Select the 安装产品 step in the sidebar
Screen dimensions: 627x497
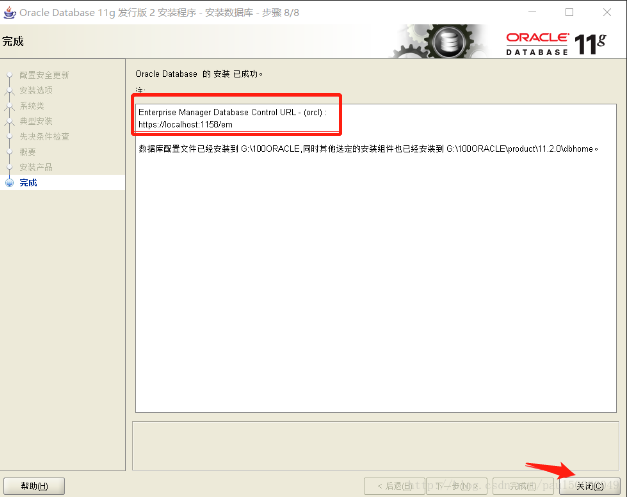pyautogui.click(x=36, y=167)
